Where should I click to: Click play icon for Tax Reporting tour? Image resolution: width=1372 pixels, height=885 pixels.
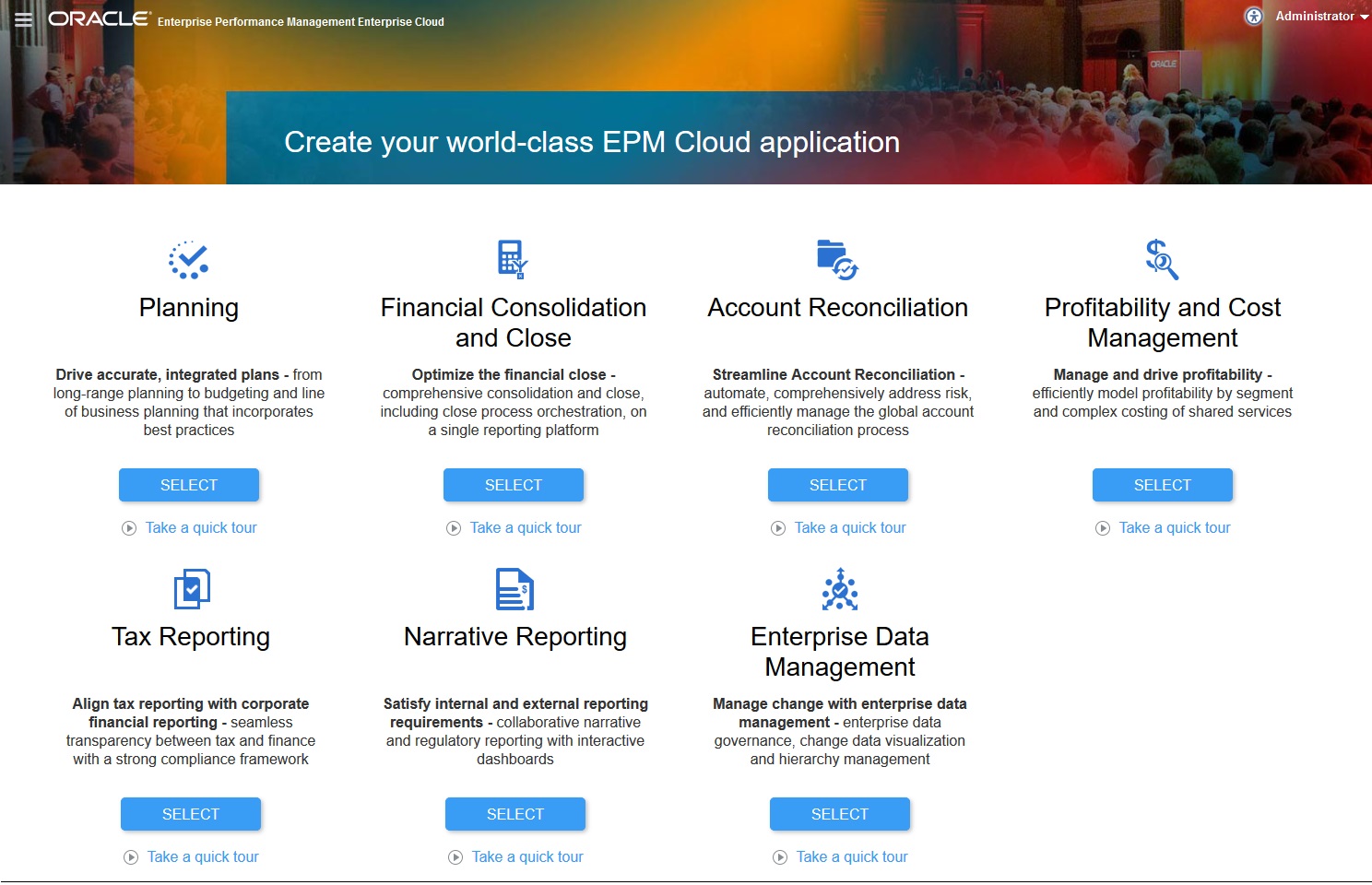131,857
